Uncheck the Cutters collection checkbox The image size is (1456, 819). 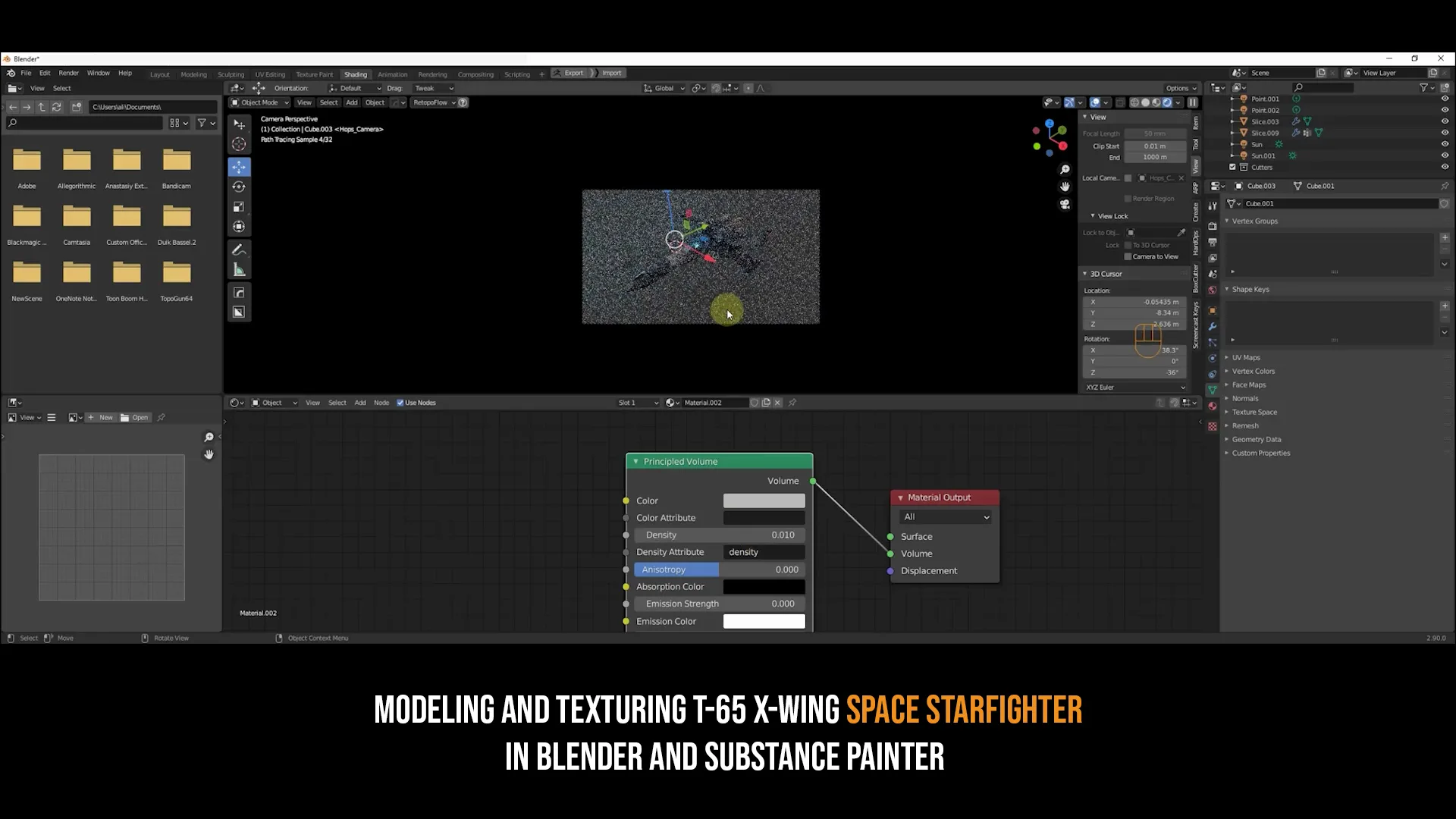1232,167
